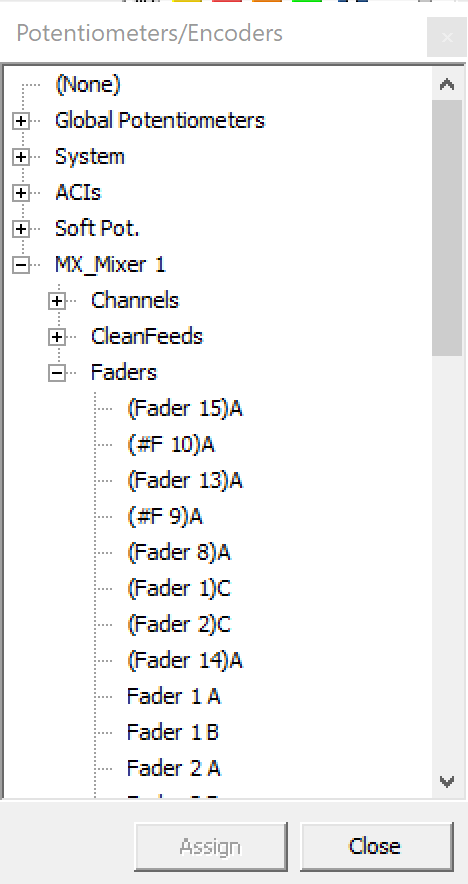Select the (#F 9)A item
The width and height of the screenshot is (468, 884).
pyautogui.click(x=165, y=516)
